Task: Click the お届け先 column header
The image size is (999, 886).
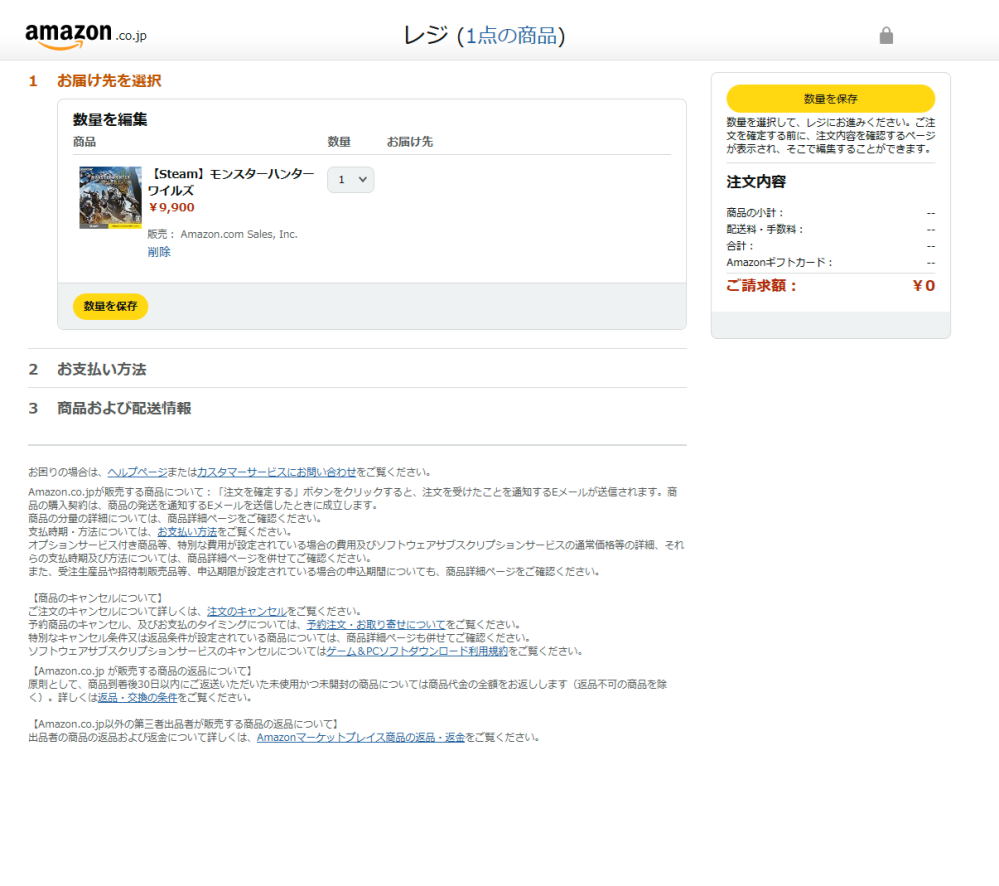Action: click(410, 141)
